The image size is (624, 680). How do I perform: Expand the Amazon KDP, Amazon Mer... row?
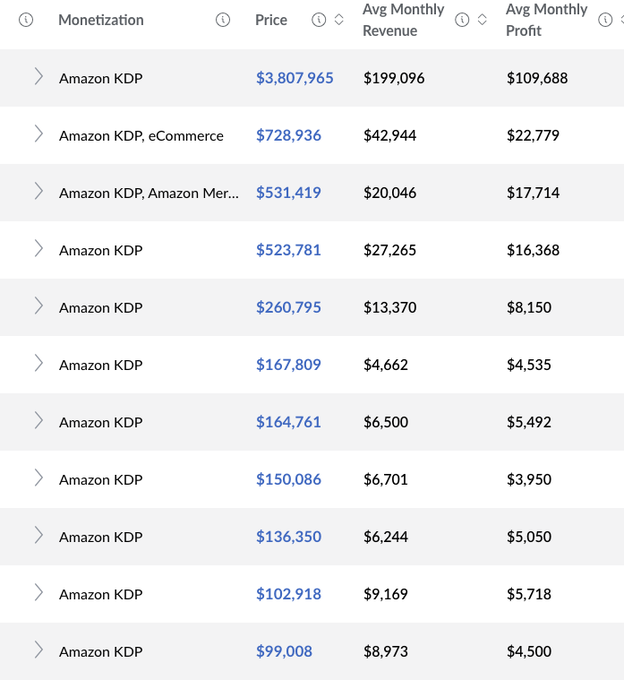[38, 192]
